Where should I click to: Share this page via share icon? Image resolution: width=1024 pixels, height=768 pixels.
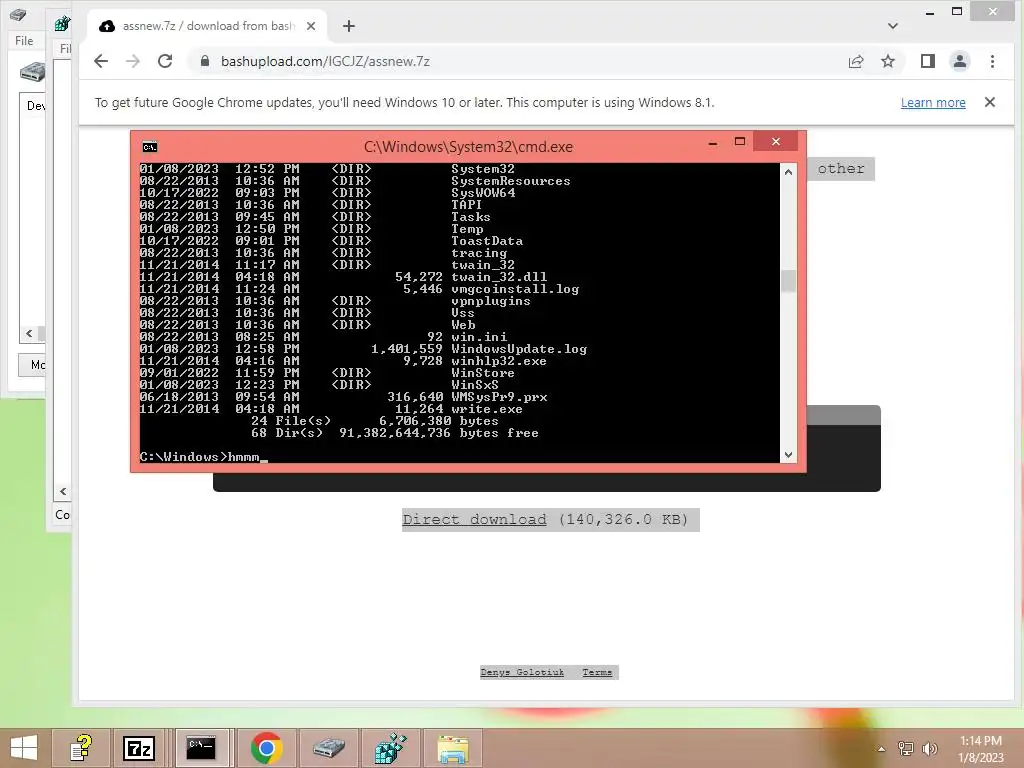856,61
